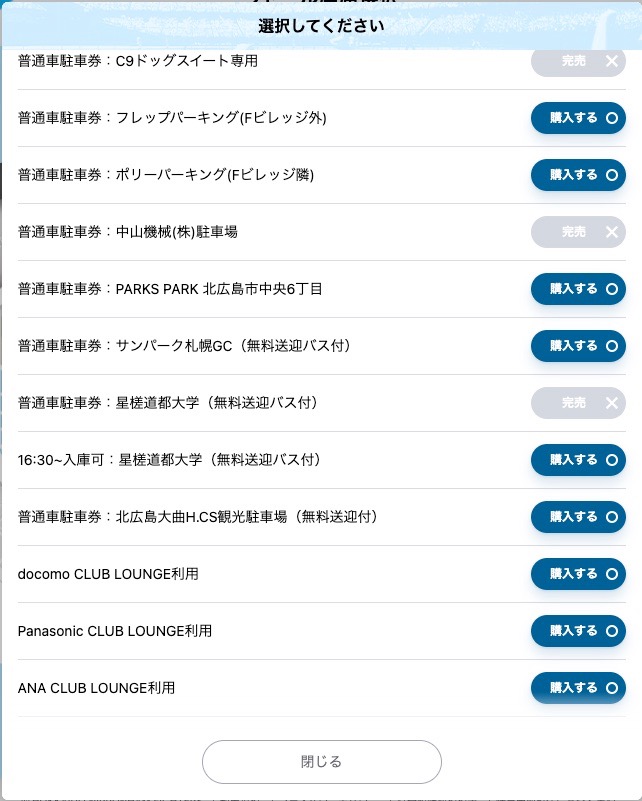Buy the PARKS PARK 北広島市中央6丁目 ticket
642x801 pixels.
coord(578,289)
